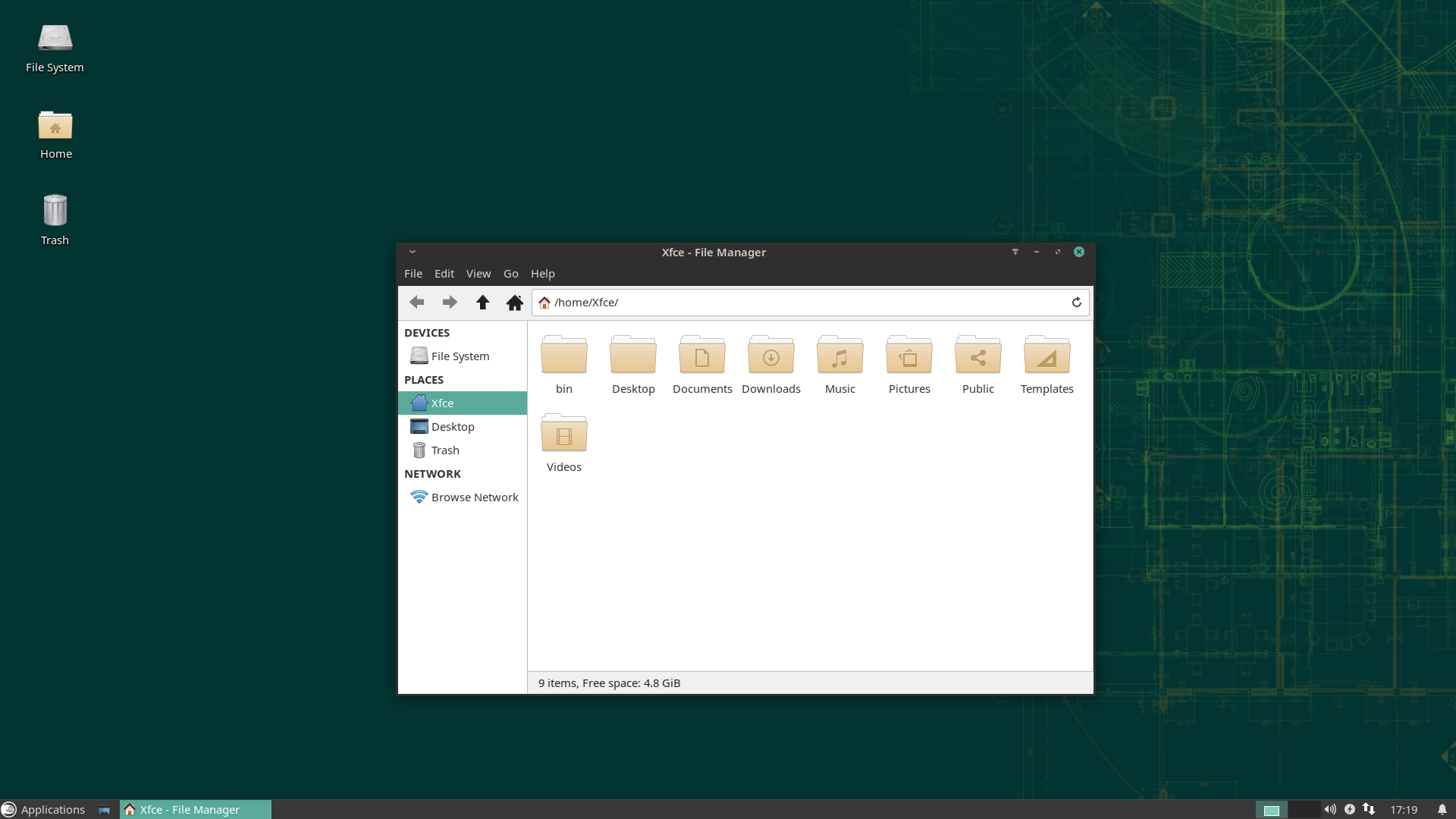The width and height of the screenshot is (1456, 819).
Task: Go forward with the right arrow button
Action: pyautogui.click(x=450, y=303)
